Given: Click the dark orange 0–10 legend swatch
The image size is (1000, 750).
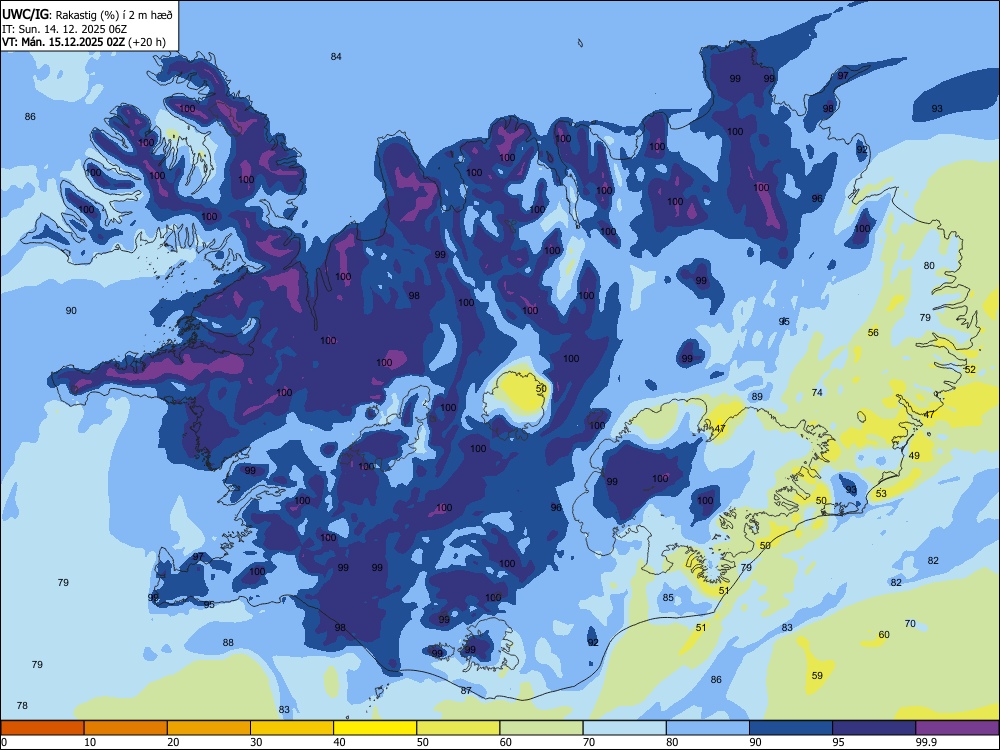Looking at the screenshot, I should pos(42,728).
